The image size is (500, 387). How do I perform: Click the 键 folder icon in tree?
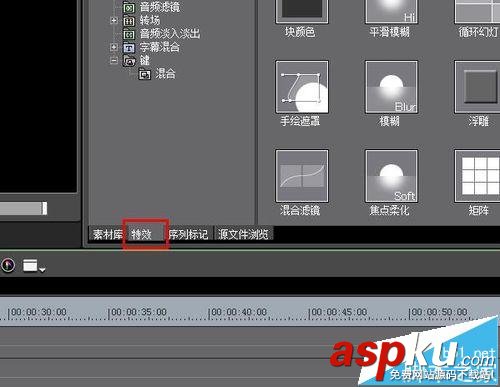(x=129, y=61)
